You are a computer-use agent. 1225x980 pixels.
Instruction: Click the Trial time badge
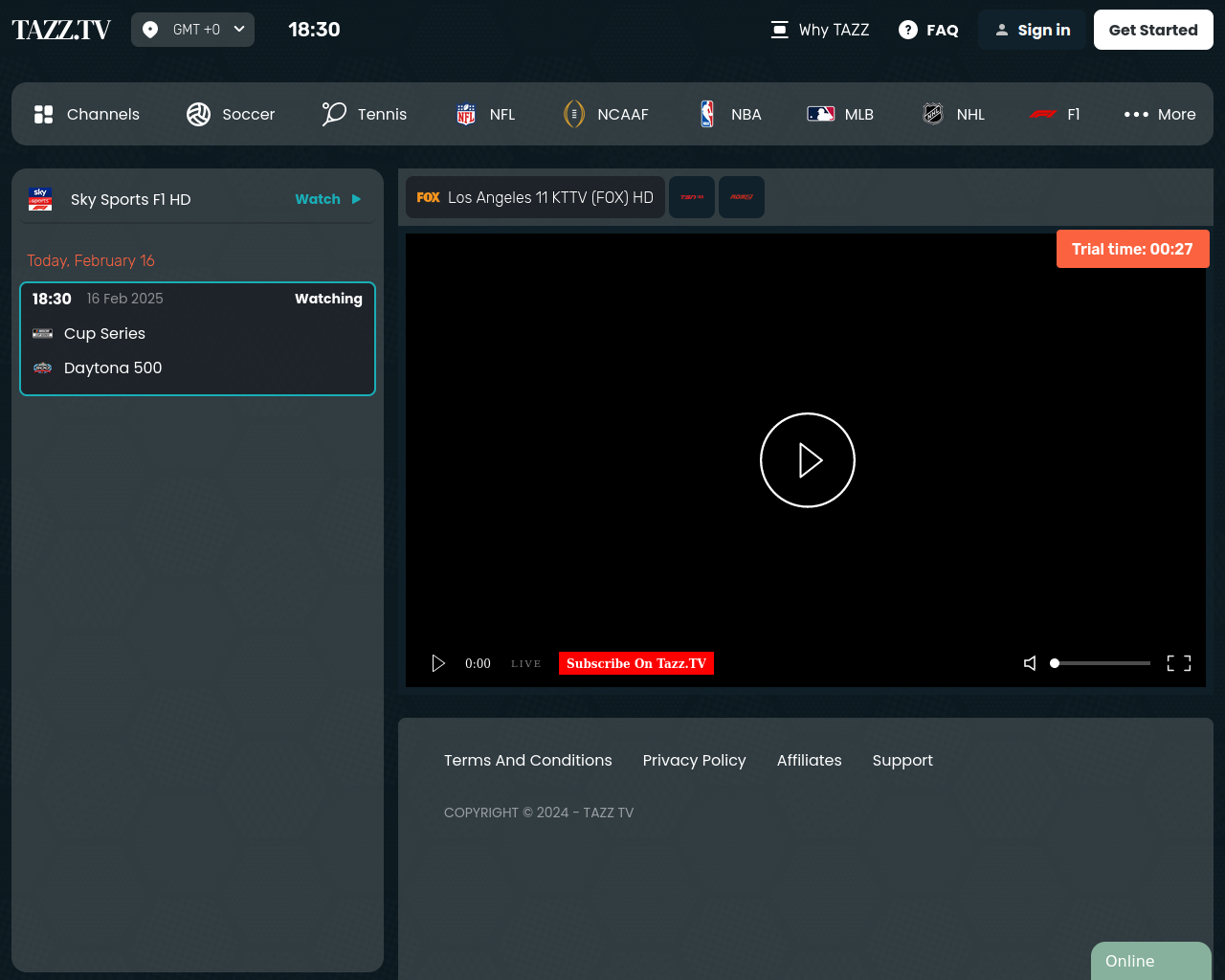1133,249
